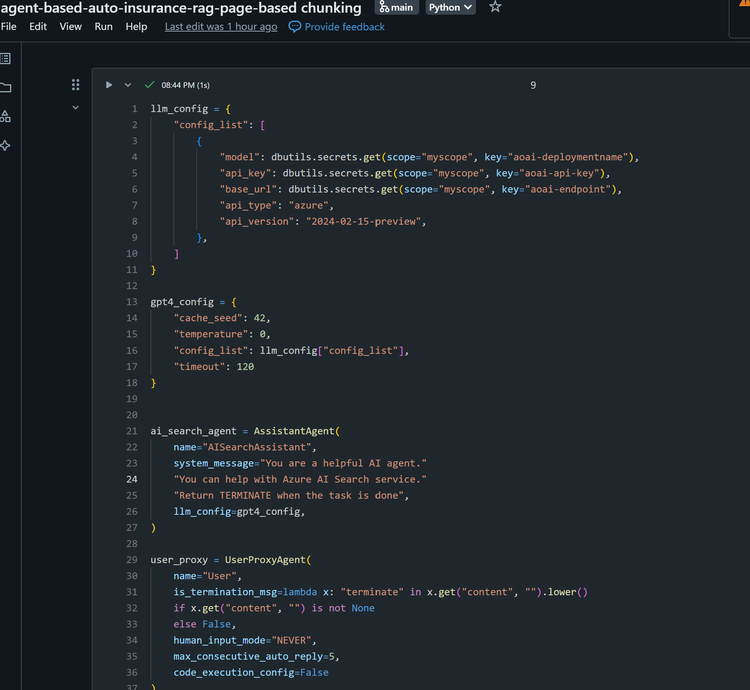The width and height of the screenshot is (750, 690).
Task: Open the catalog shapes sidebar icon
Action: [6, 116]
